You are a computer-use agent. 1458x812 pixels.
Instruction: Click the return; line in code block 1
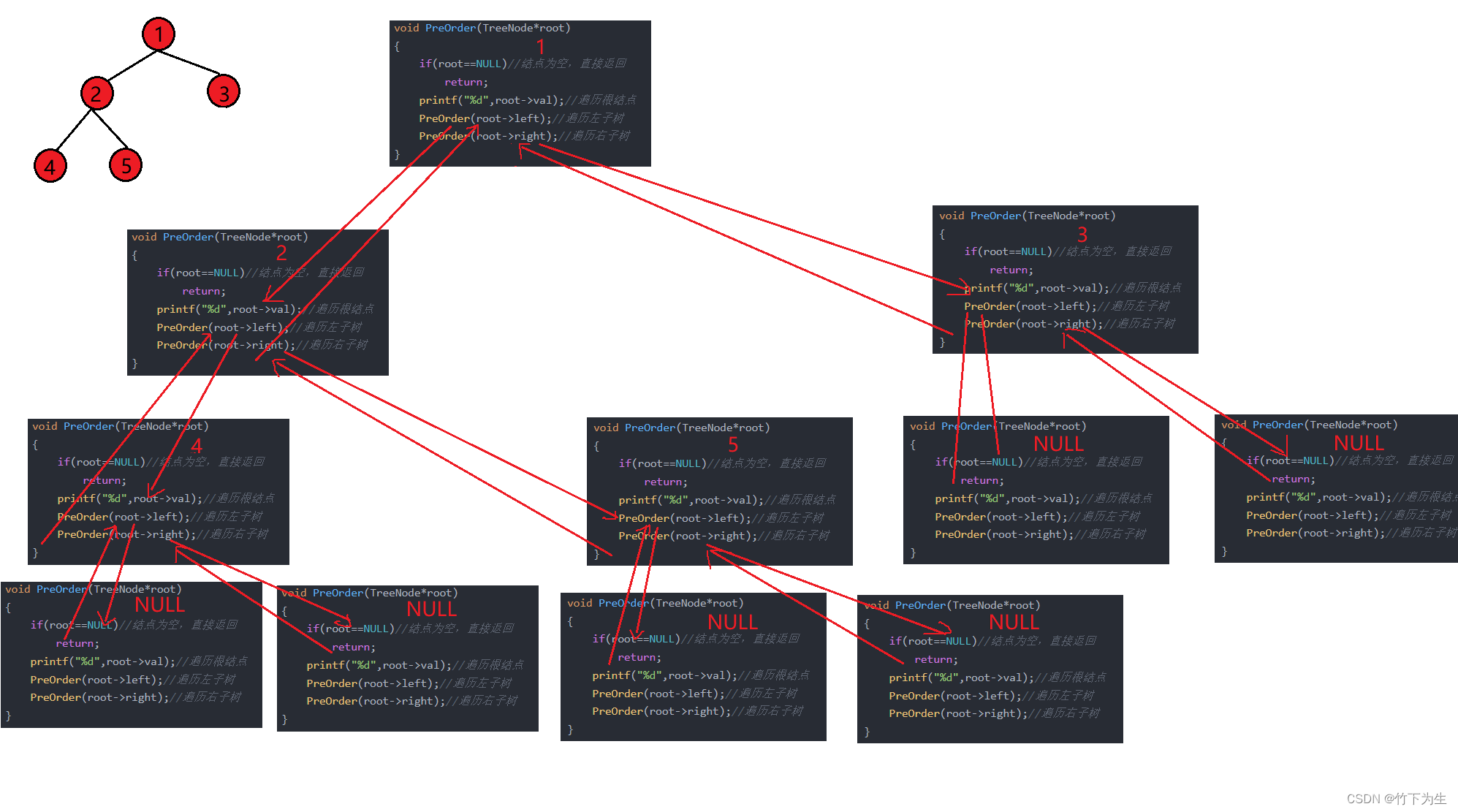(x=466, y=82)
